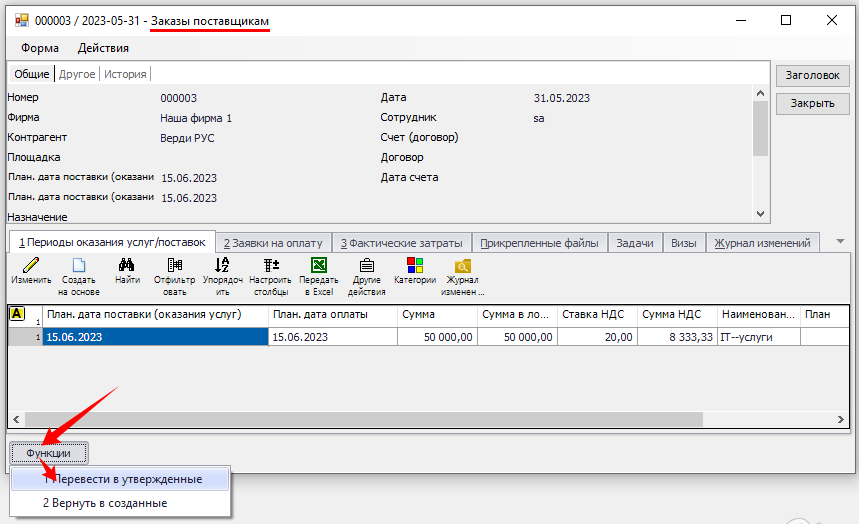Open the Функции dropdown button
The image size is (859, 524).
tap(48, 453)
